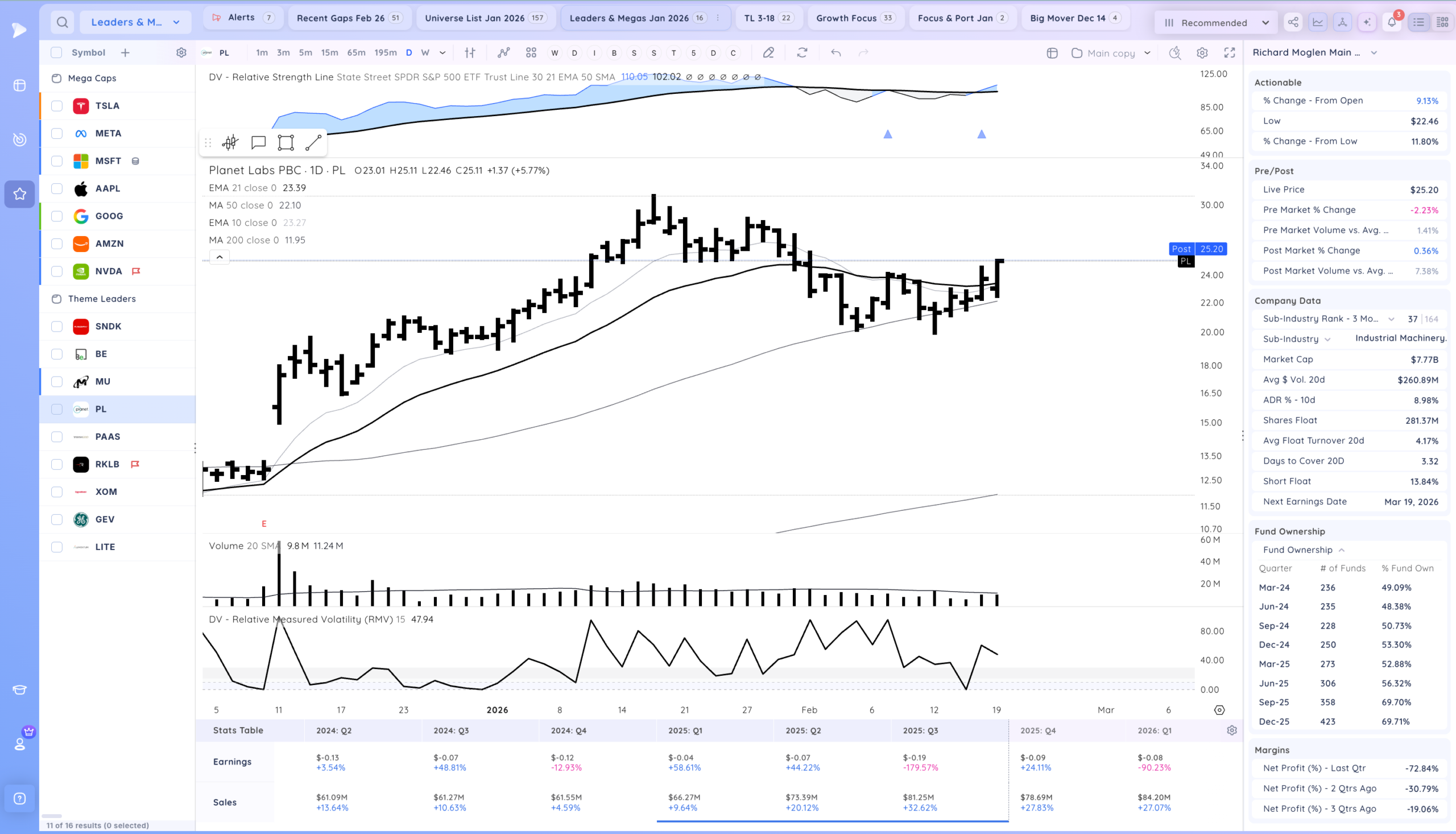Open the pencil drawing tool in toolbar
The height and width of the screenshot is (834, 1456).
(768, 53)
